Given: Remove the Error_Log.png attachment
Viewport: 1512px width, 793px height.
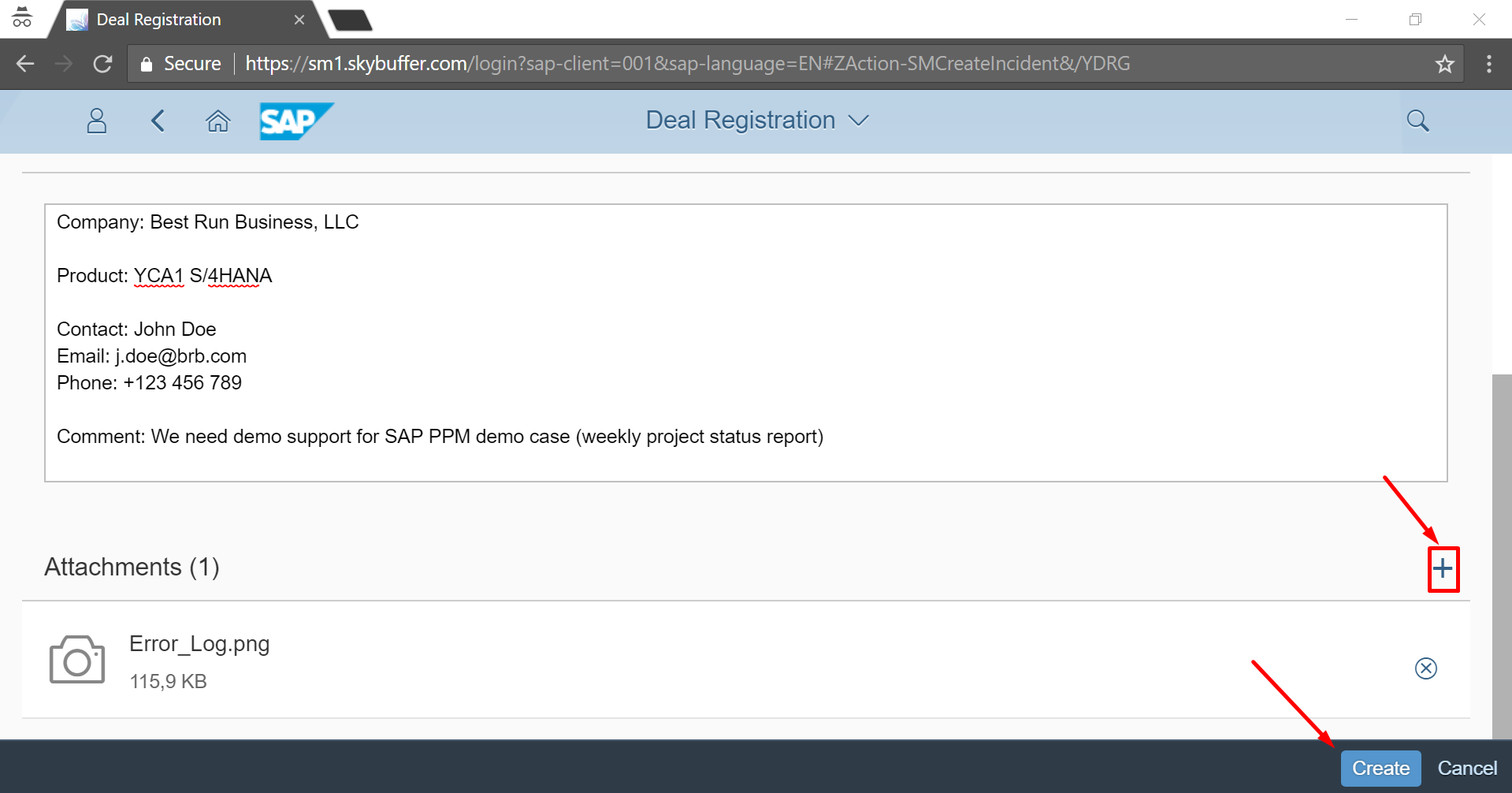Looking at the screenshot, I should [x=1426, y=668].
